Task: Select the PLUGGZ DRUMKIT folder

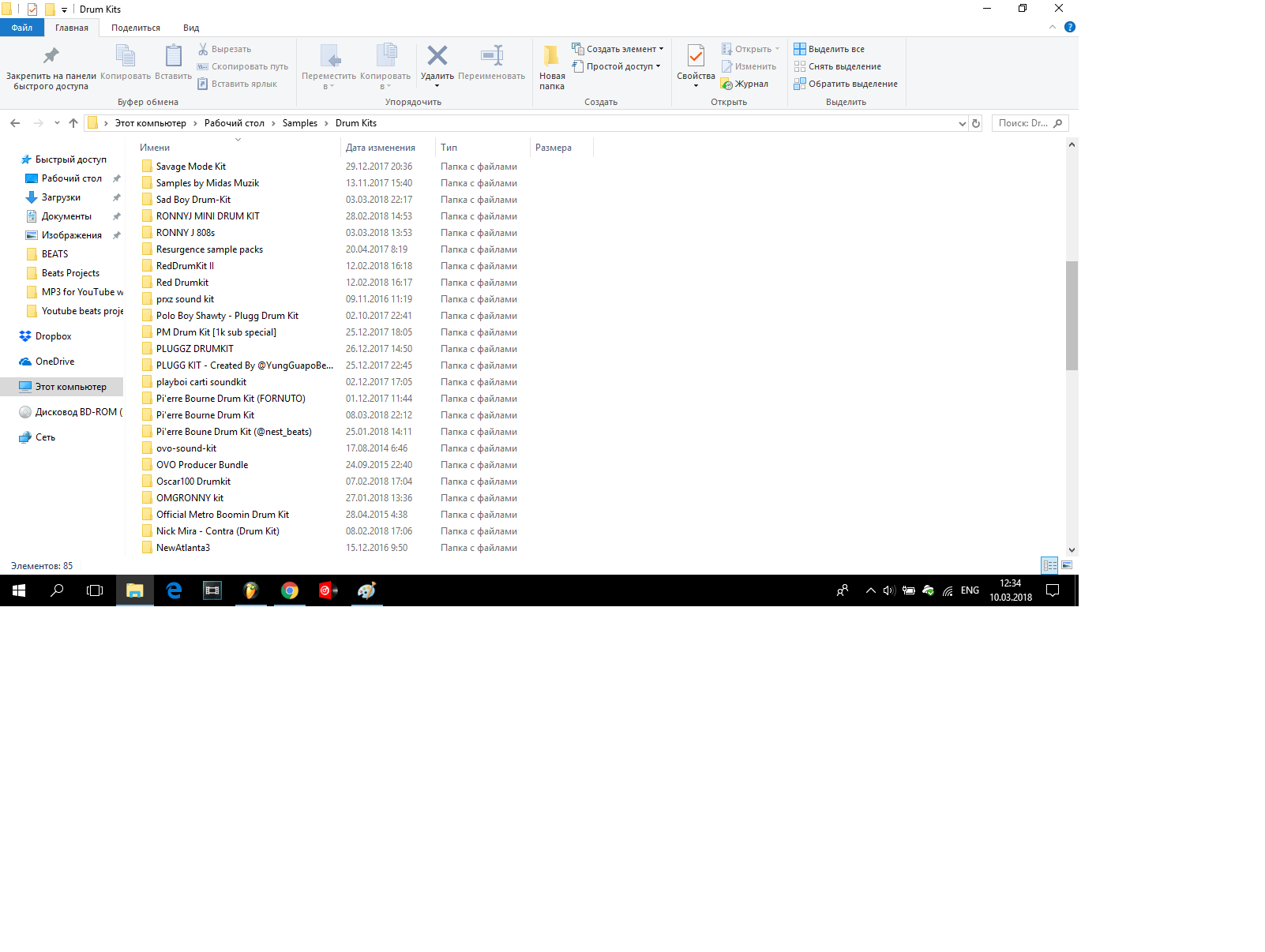Action: pos(195,349)
